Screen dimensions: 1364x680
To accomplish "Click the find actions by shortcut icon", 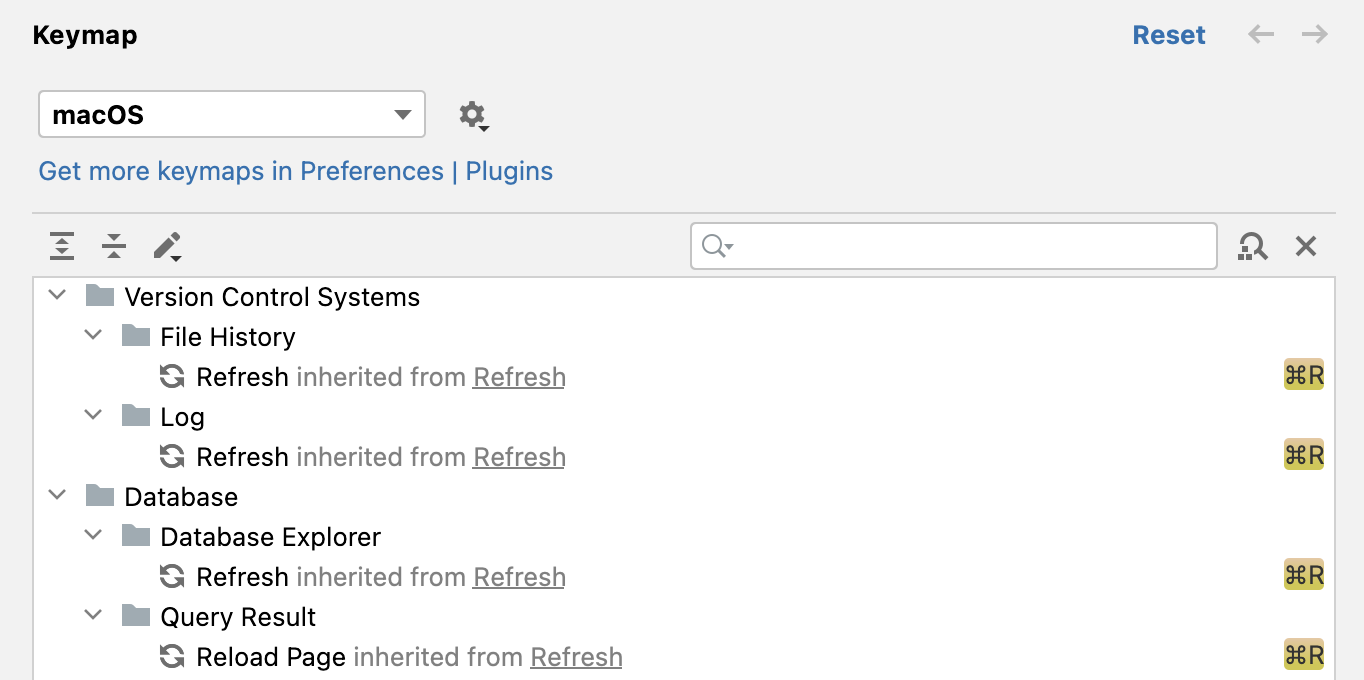I will pos(1252,245).
